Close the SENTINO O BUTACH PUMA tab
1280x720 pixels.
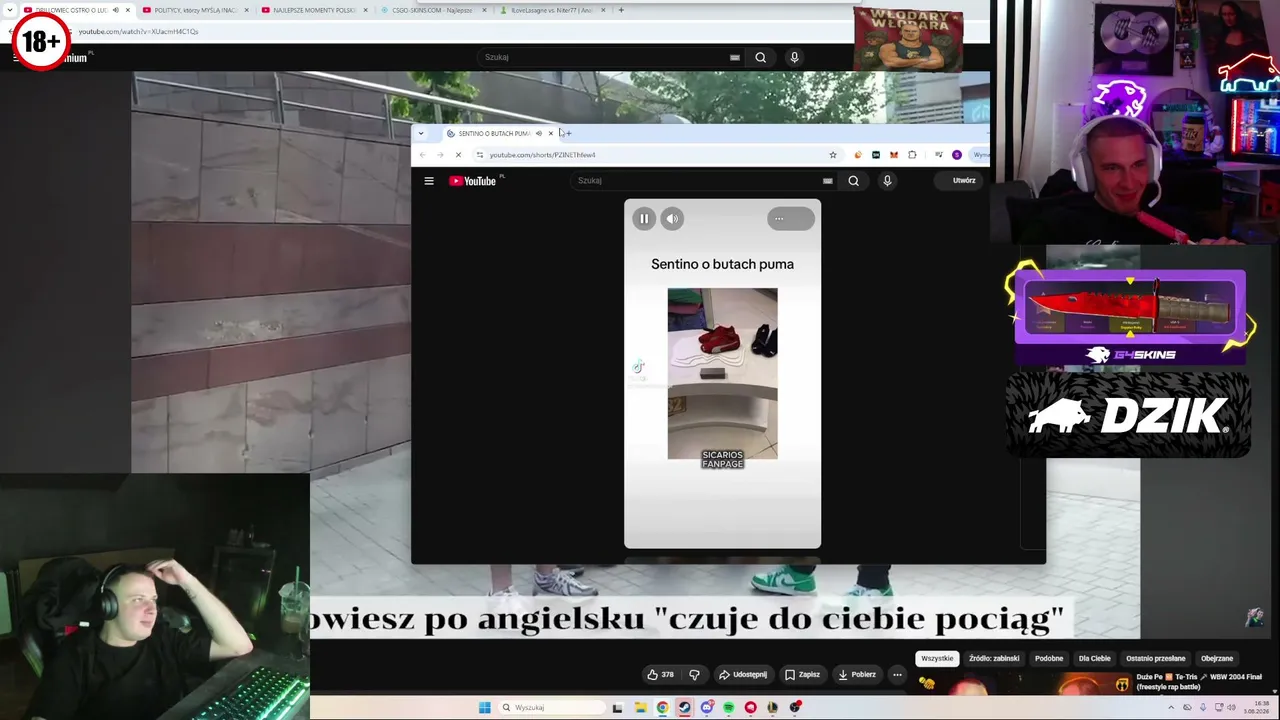(x=550, y=133)
